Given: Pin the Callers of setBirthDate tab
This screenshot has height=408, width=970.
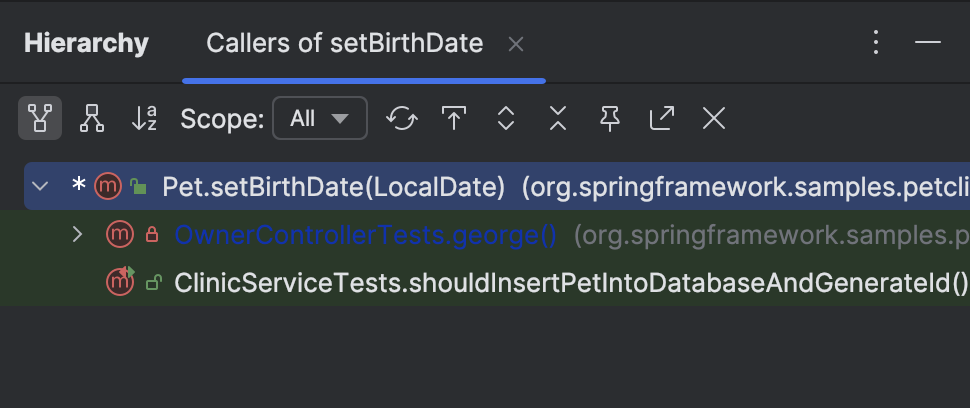Looking at the screenshot, I should (x=610, y=119).
